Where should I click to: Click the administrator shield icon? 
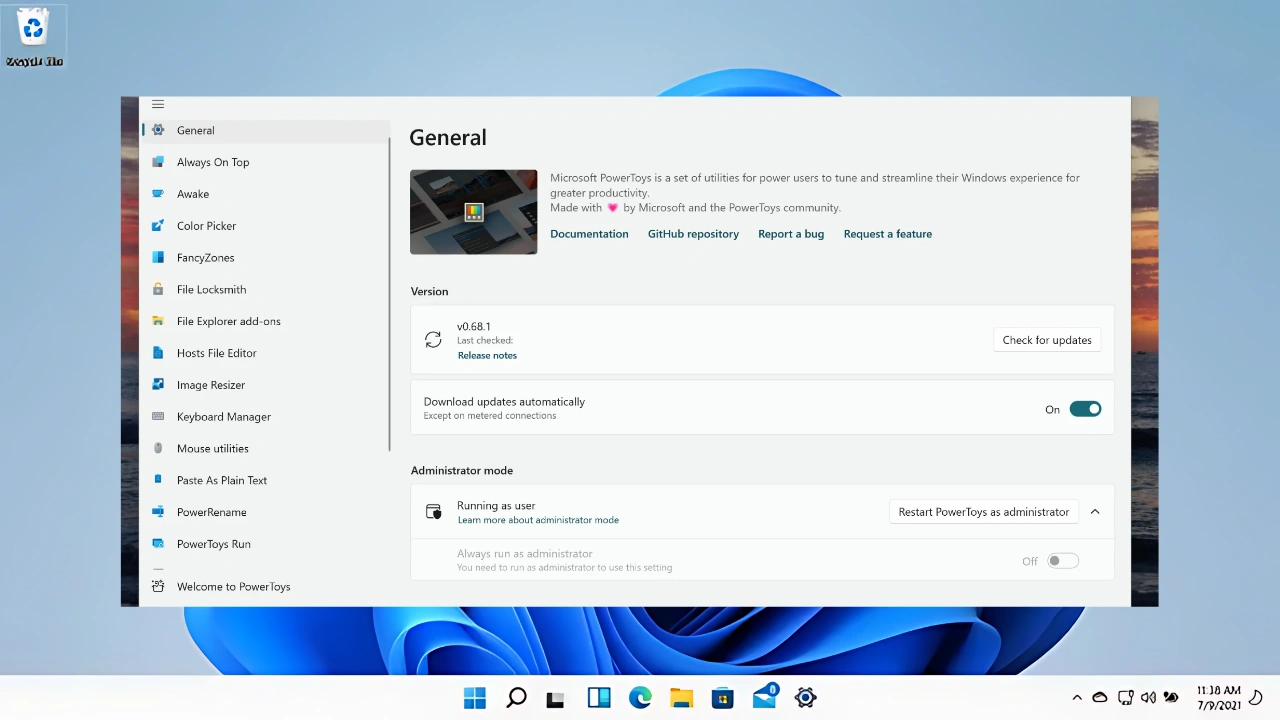[x=434, y=512]
